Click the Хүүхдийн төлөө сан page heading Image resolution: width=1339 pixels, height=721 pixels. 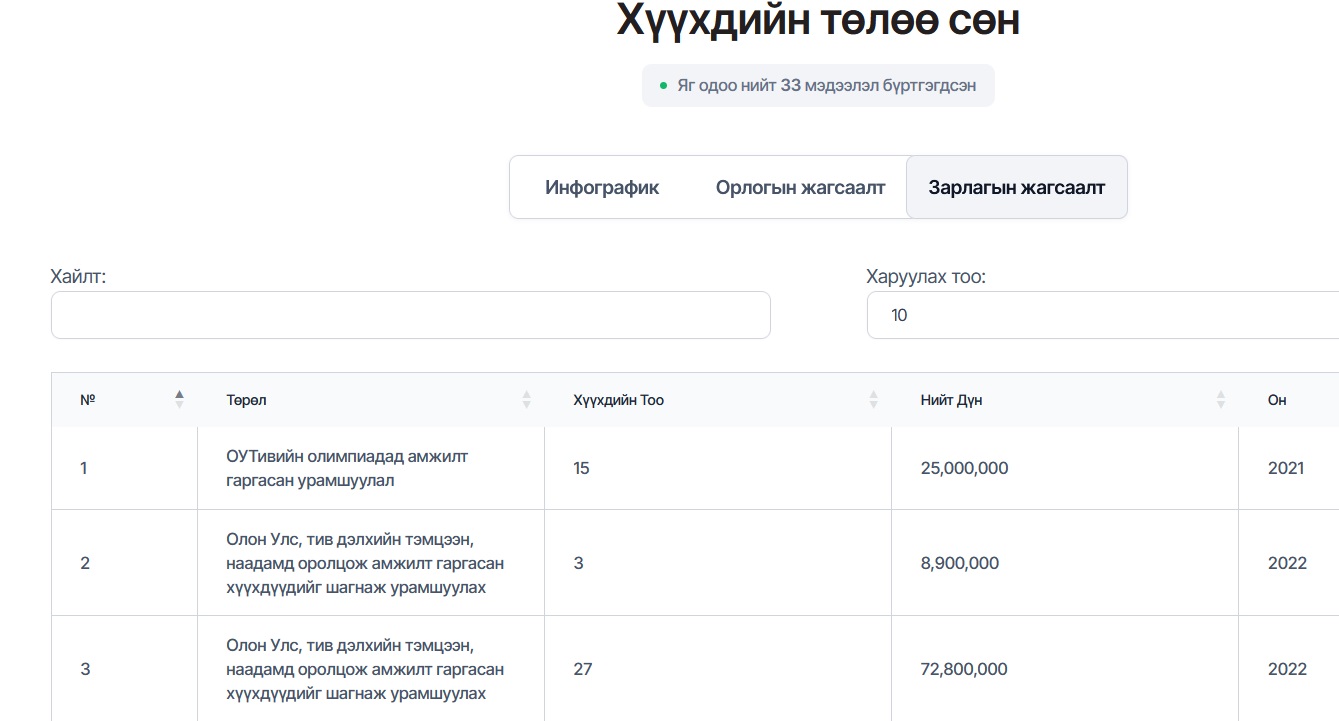tap(818, 20)
